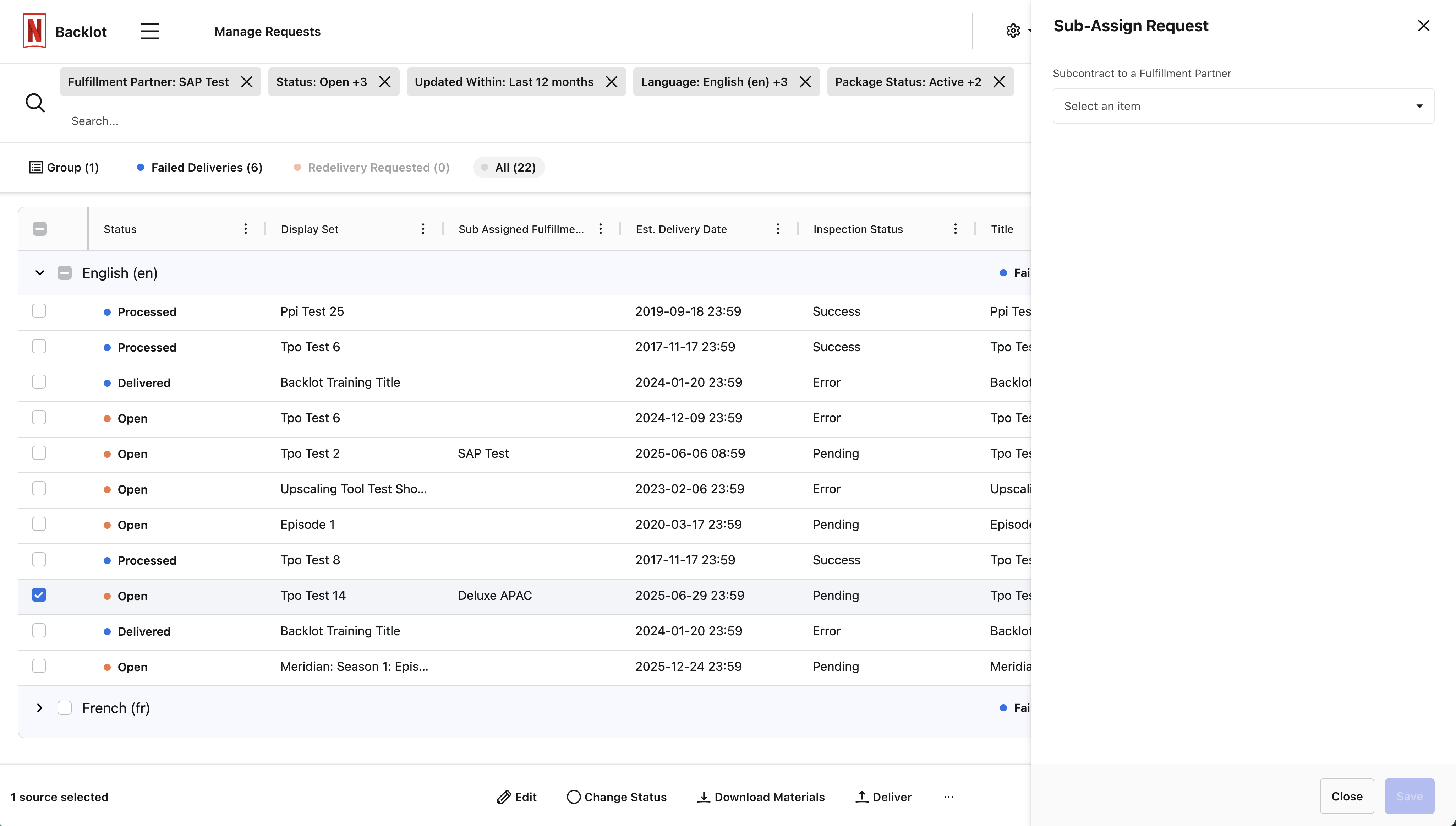The width and height of the screenshot is (1456, 826).
Task: Open the hamburger navigation menu
Action: click(x=150, y=31)
